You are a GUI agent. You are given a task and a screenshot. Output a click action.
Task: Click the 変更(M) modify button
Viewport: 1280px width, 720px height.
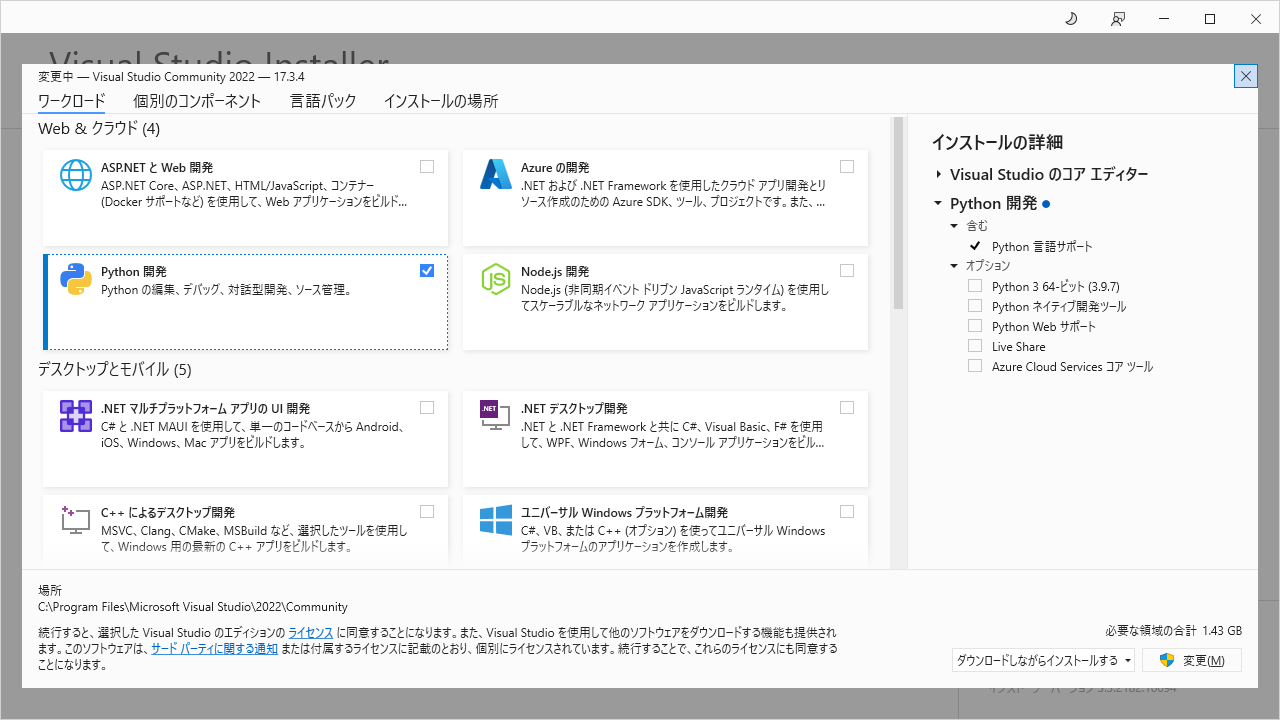tap(1192, 660)
